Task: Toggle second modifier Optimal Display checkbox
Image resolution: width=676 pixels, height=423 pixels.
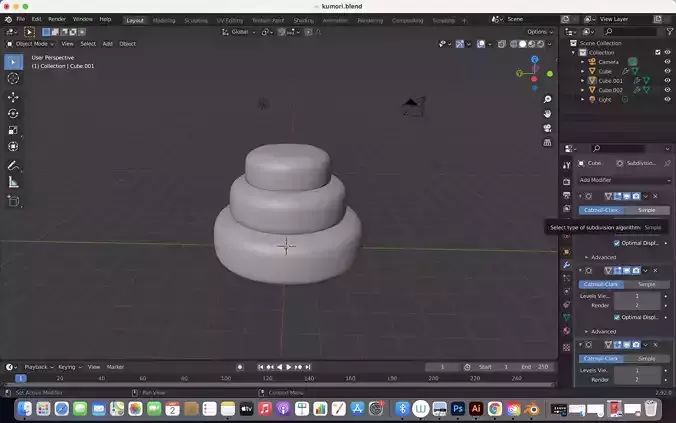Action: click(617, 317)
